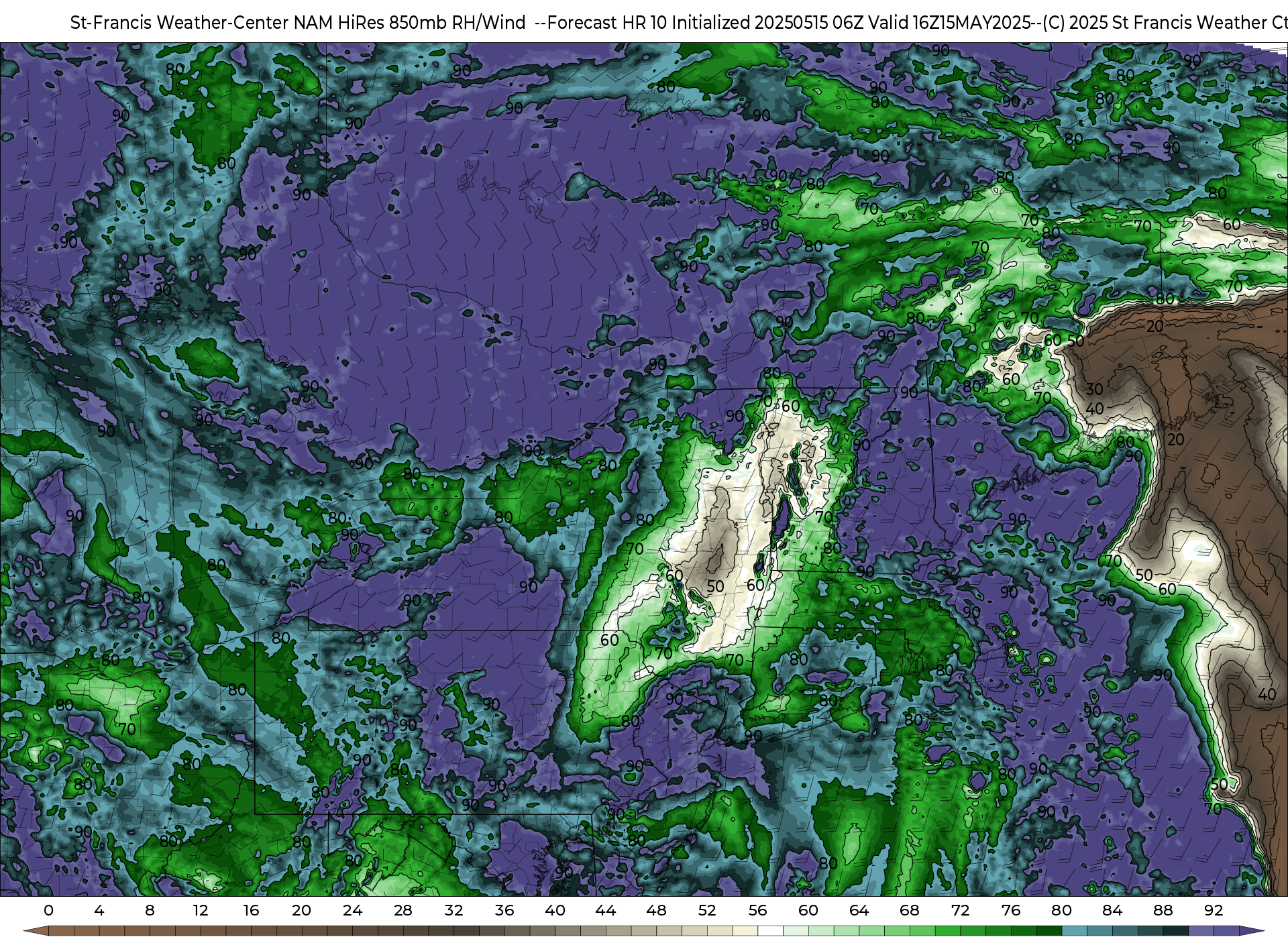The width and height of the screenshot is (1288, 939).
Task: Click the colorbar tick label 72
Action: pos(960,910)
